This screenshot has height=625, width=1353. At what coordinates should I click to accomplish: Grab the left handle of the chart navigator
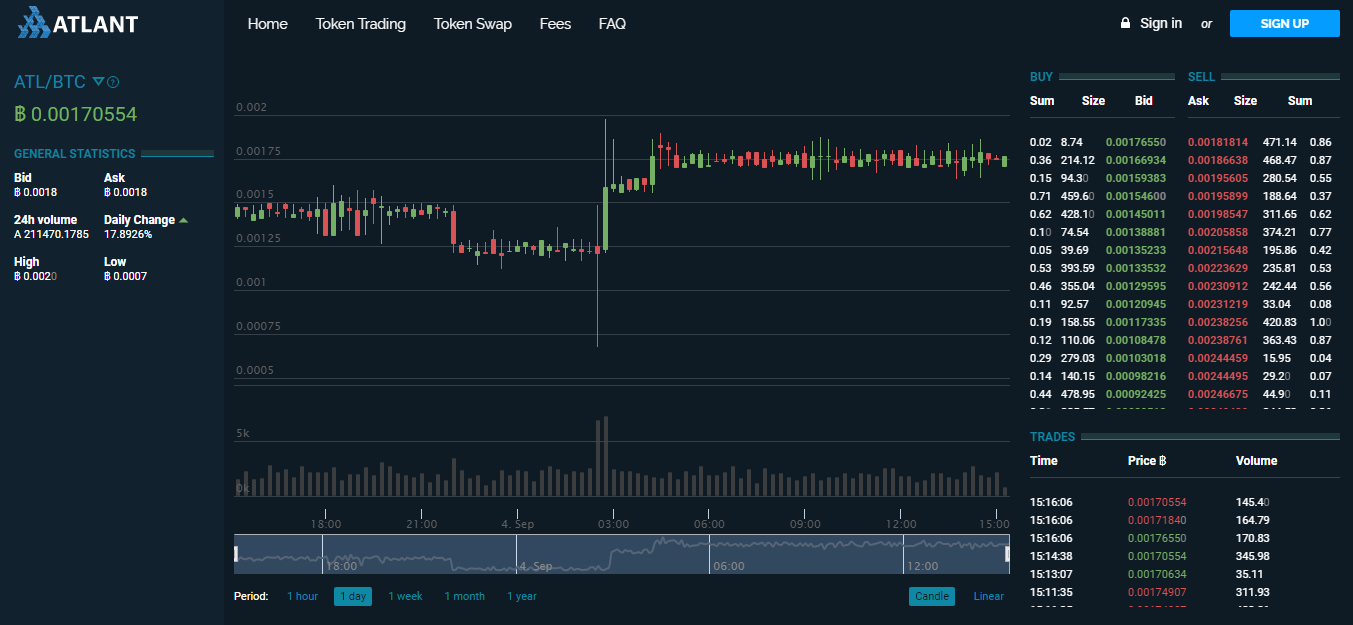point(236,553)
